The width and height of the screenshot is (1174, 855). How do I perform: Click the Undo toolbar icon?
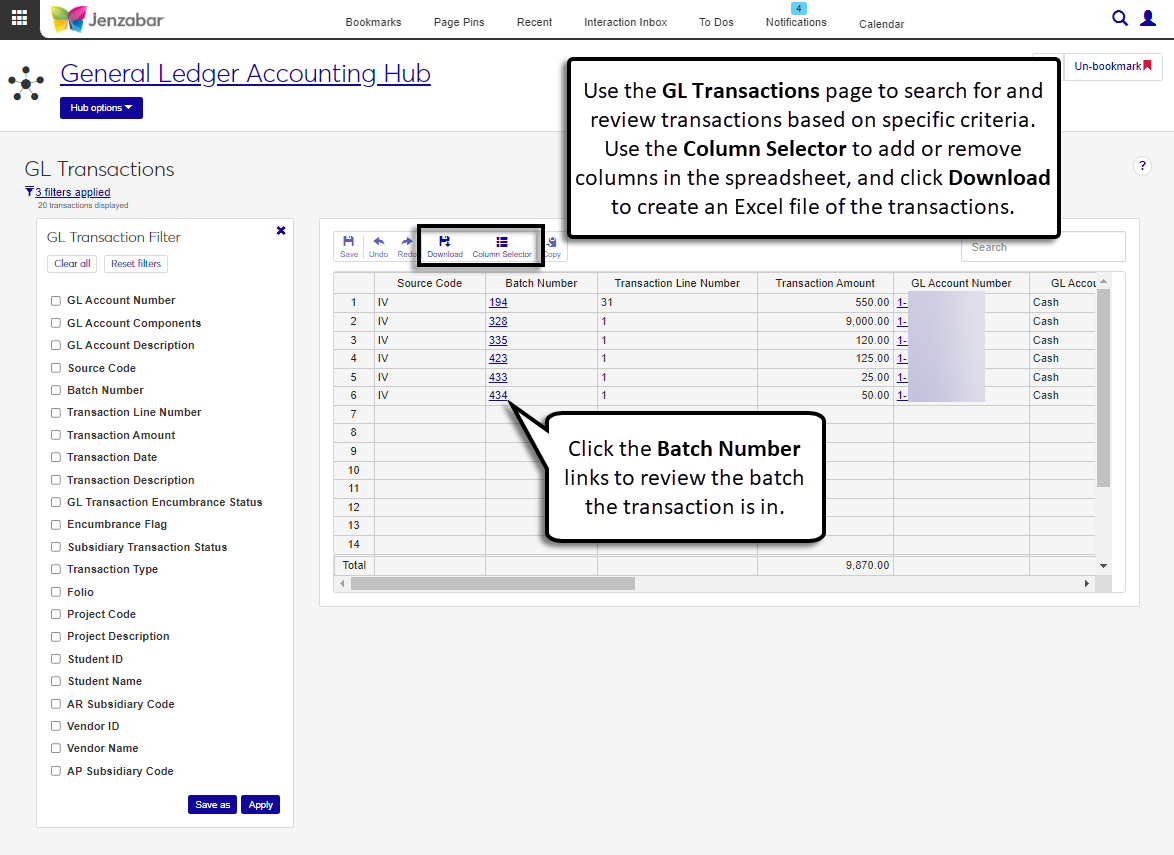[378, 246]
